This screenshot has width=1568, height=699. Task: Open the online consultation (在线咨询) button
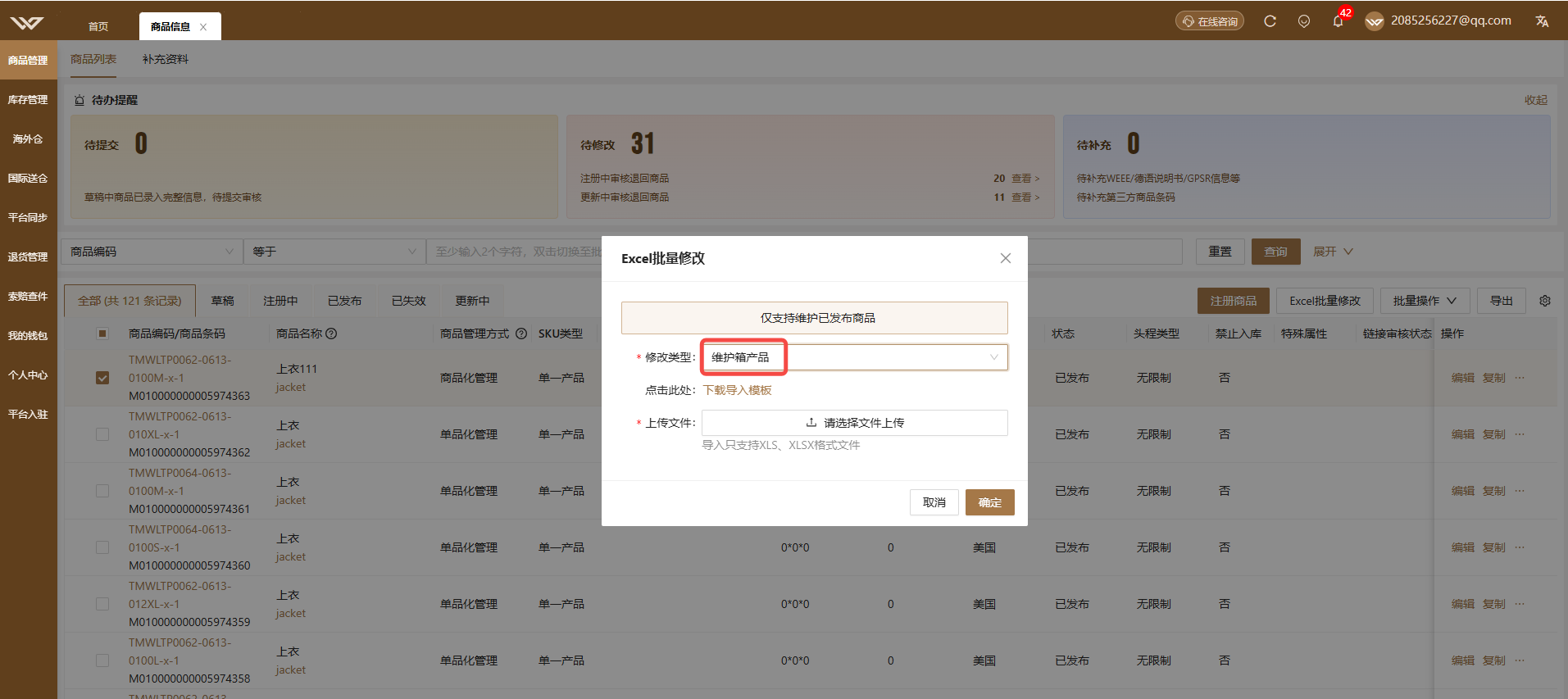point(1210,21)
